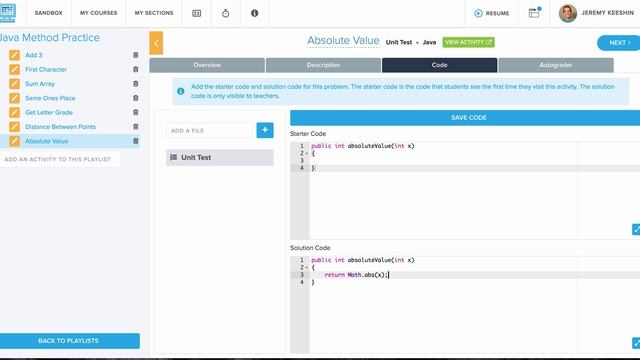Switch to the Overview tab
Image resolution: width=640 pixels, height=360 pixels.
pyautogui.click(x=207, y=65)
